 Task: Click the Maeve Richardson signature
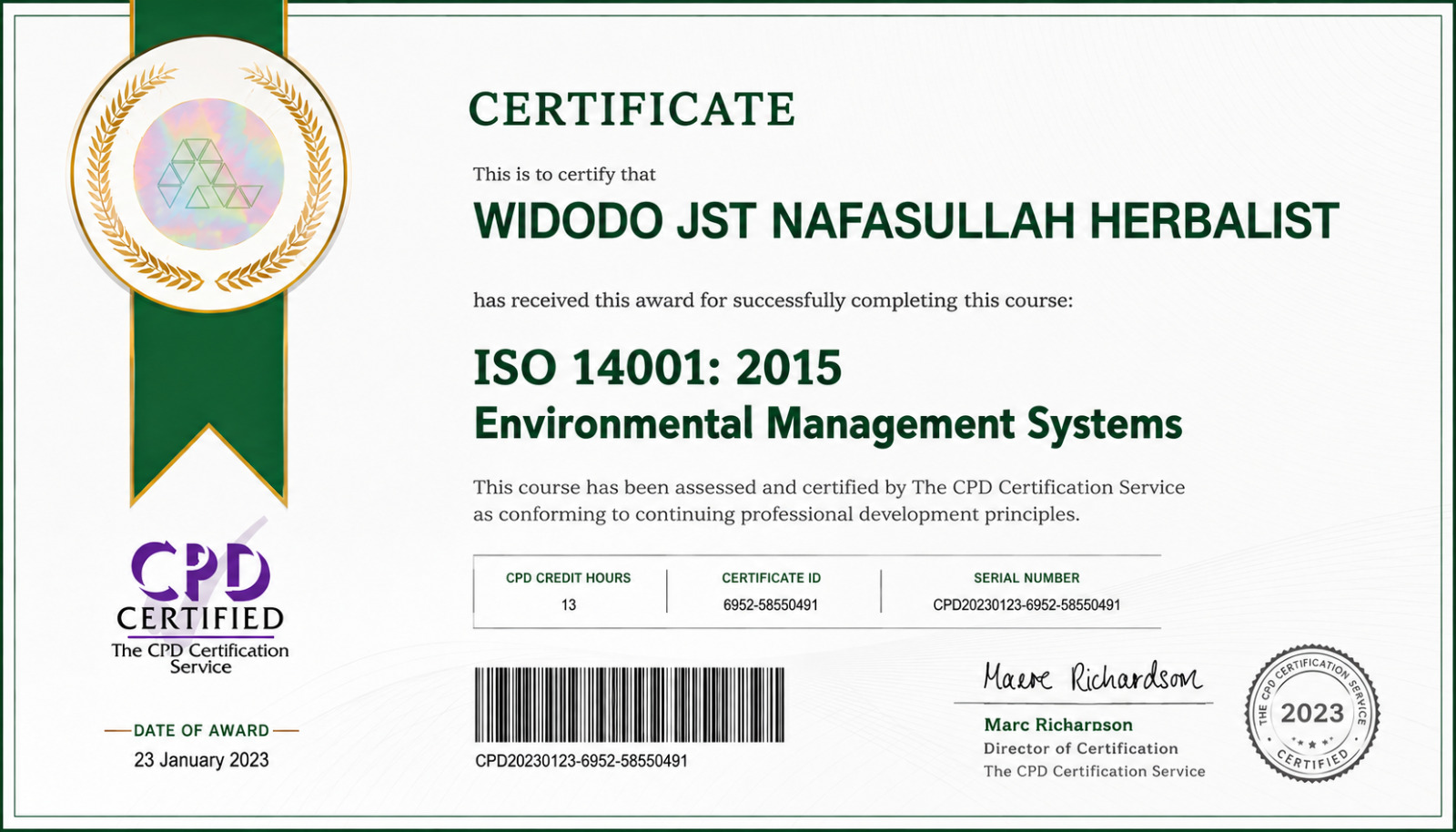1092,678
